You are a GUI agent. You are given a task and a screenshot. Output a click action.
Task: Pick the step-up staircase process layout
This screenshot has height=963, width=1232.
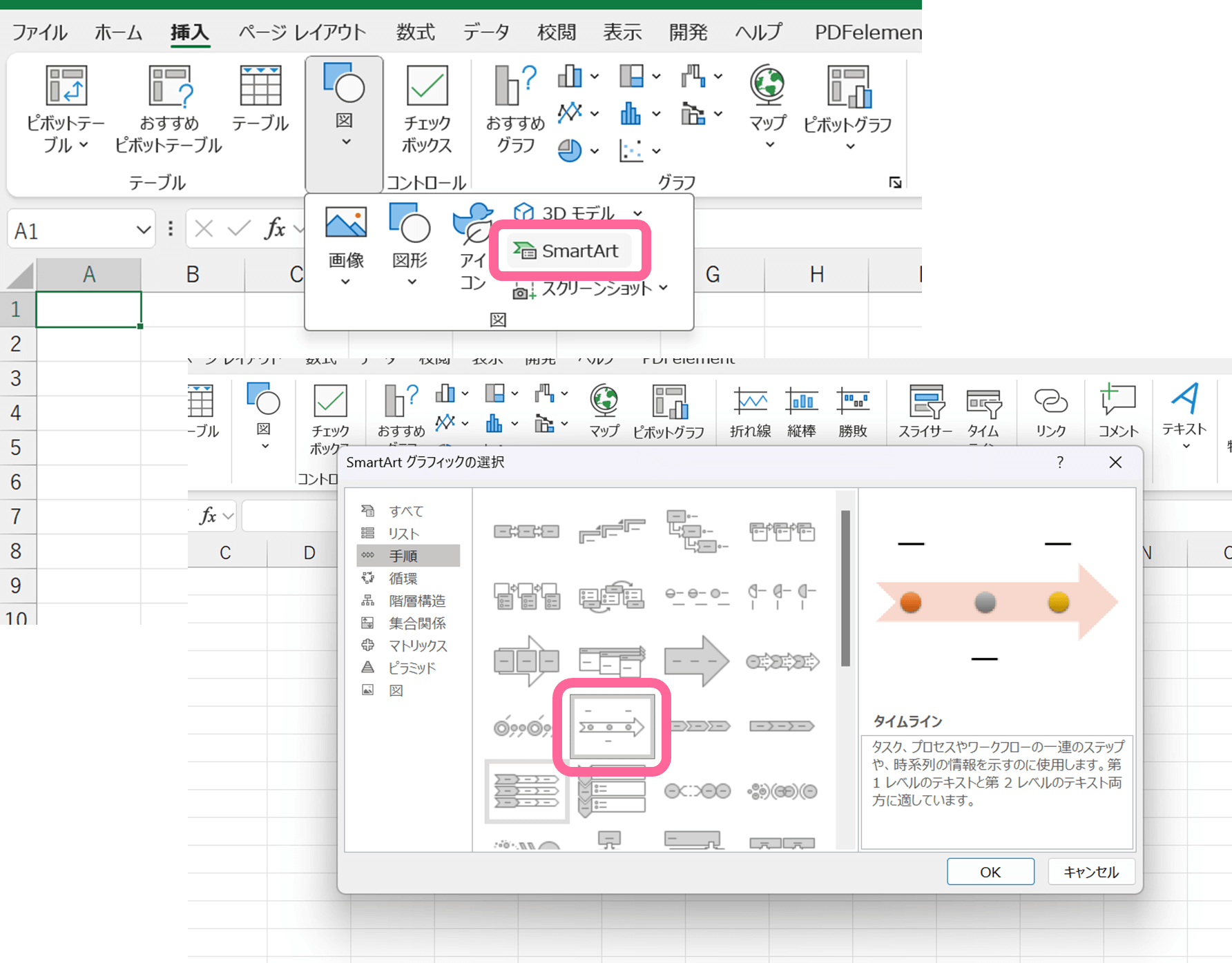[612, 530]
